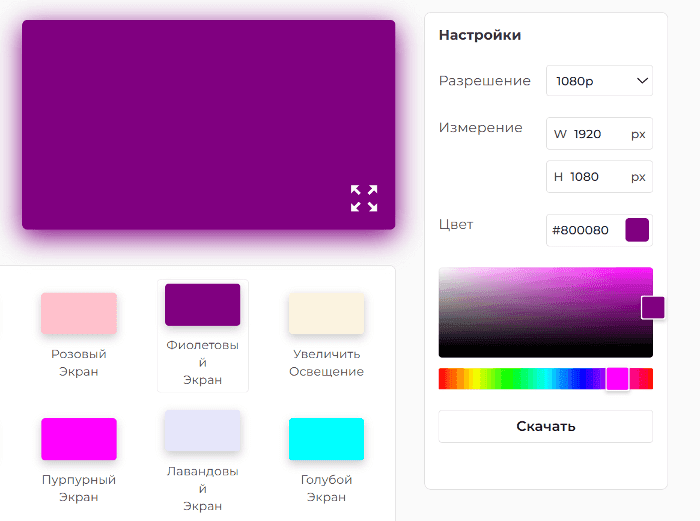Click the #800080 hex color field
The image size is (700, 521).
click(x=583, y=230)
